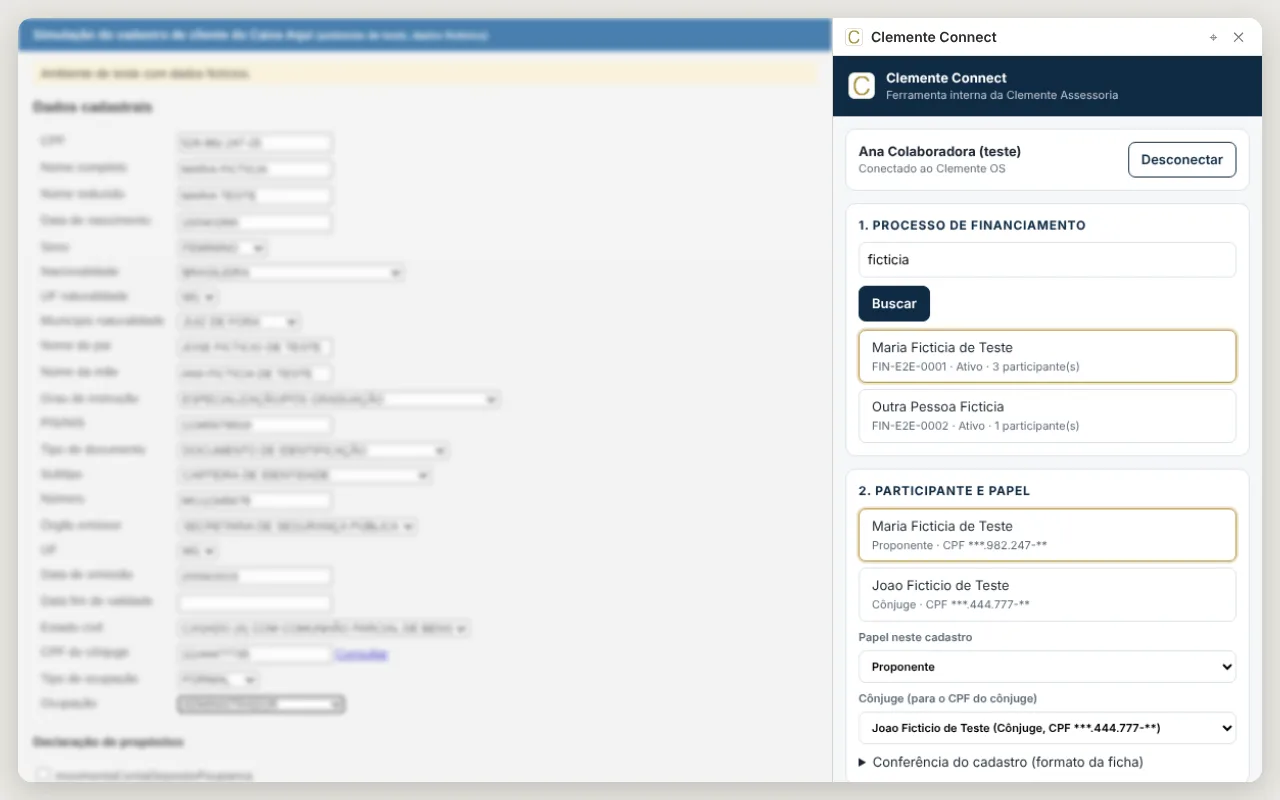Click the Clemente Connect logo in the dark header
Screen dimensions: 1280x800
(861, 86)
